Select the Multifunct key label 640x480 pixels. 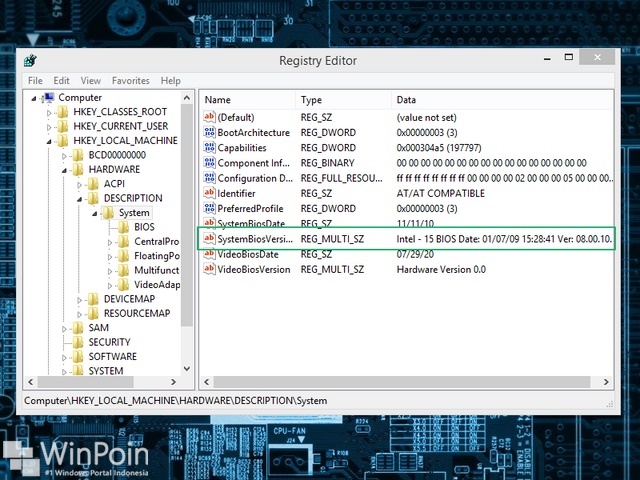[x=157, y=270]
